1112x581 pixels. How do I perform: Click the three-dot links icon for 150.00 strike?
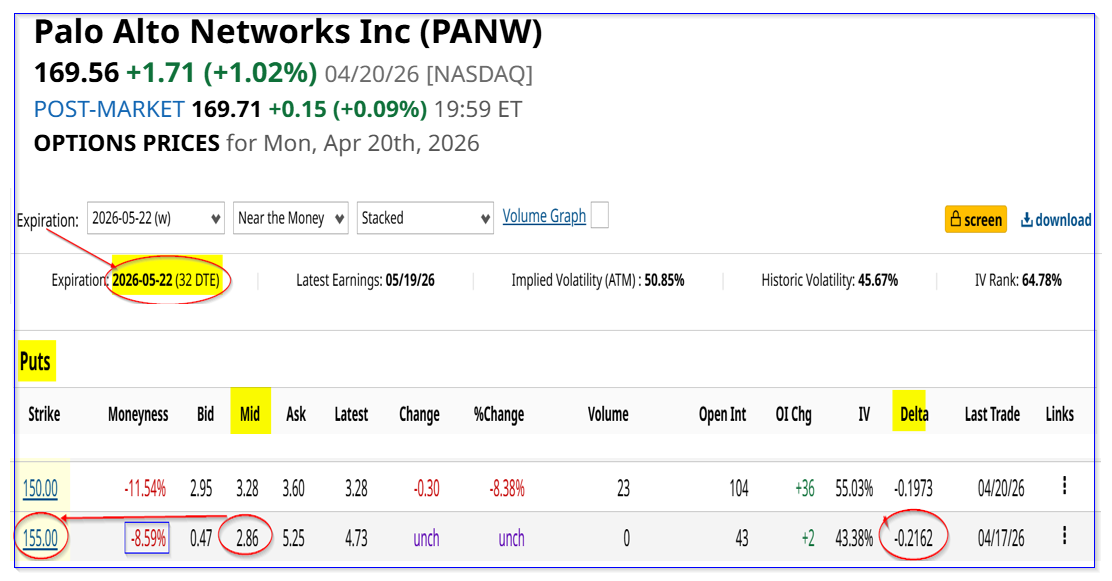pos(1064,486)
